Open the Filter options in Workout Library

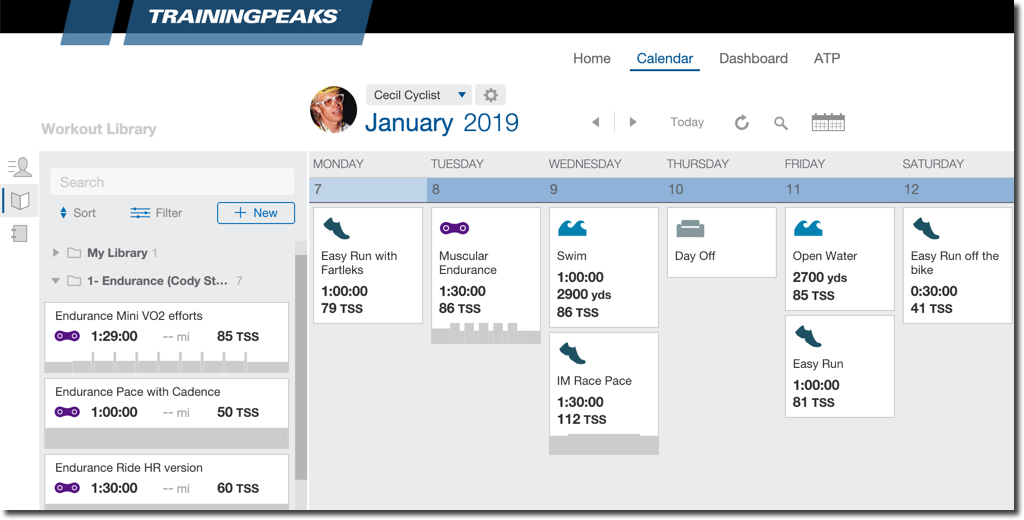(156, 213)
